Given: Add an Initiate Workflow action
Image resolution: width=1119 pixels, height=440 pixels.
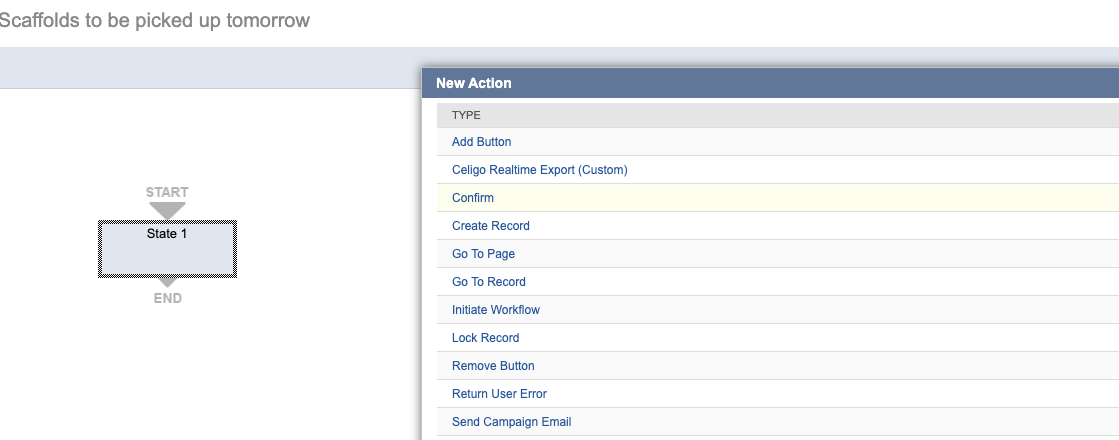Looking at the screenshot, I should tap(495, 309).
